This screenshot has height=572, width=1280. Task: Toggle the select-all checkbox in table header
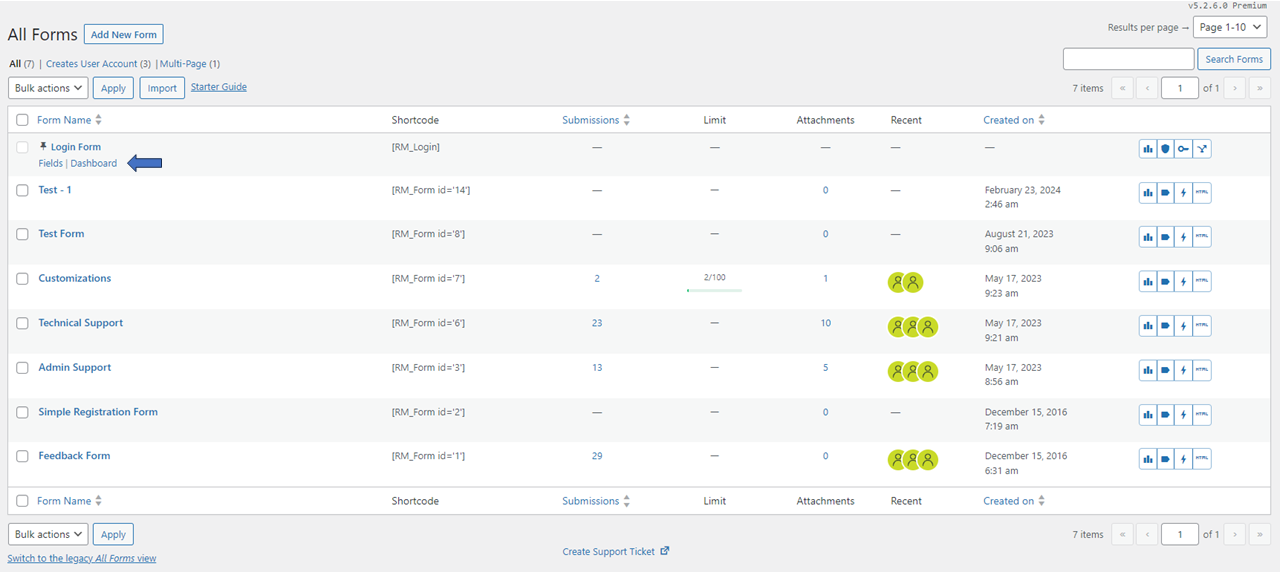coord(22,120)
